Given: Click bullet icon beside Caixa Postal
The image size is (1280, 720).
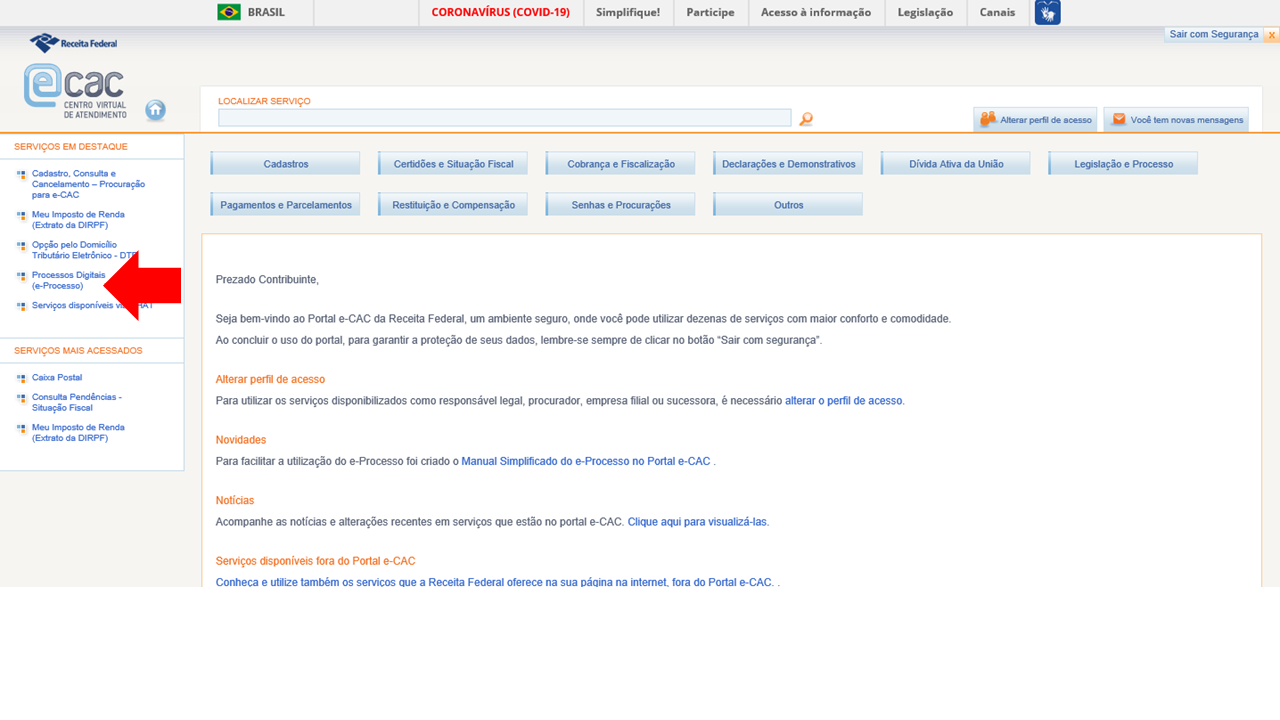Looking at the screenshot, I should [x=22, y=378].
